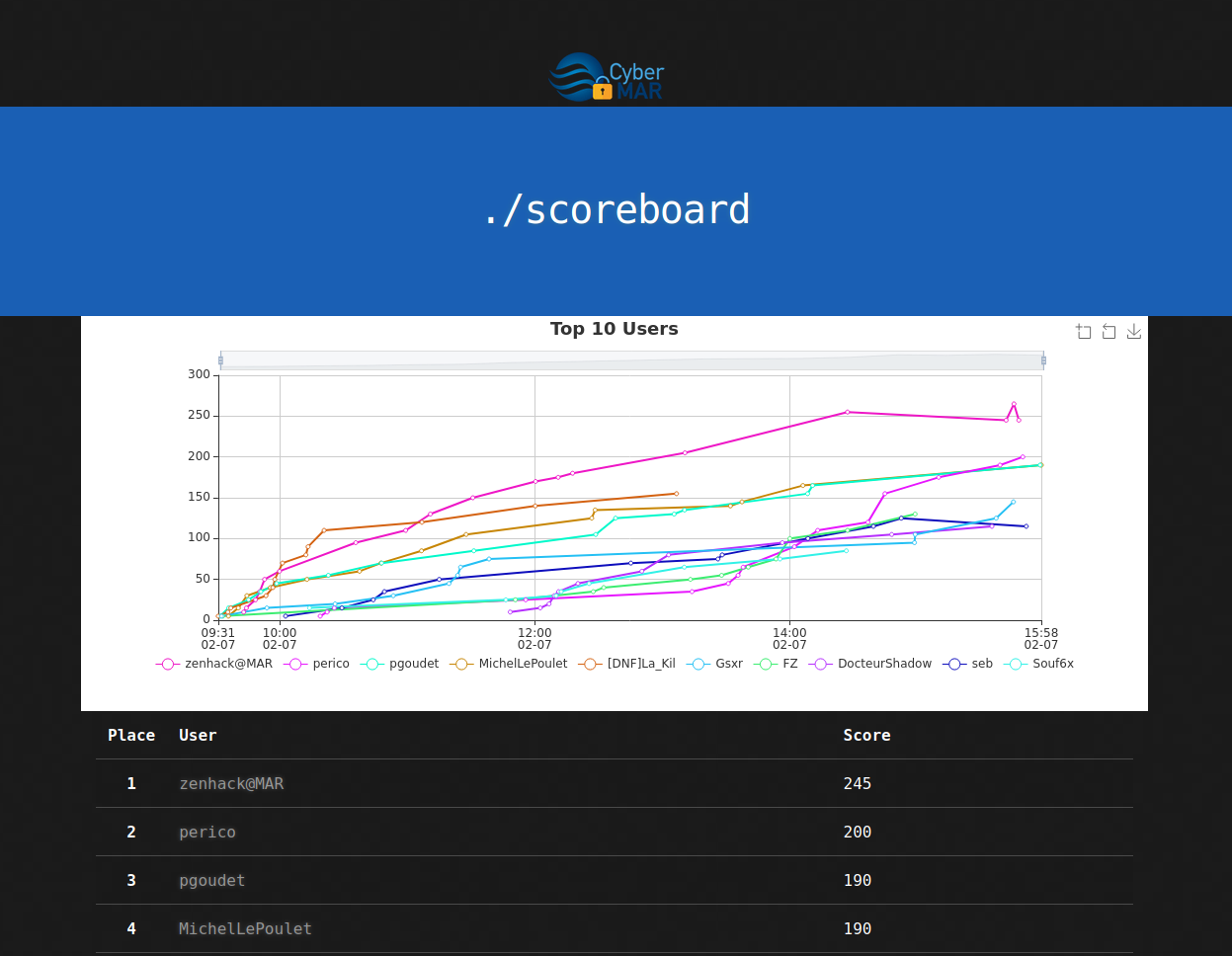Click the left handle of zoom slider

coord(220,360)
